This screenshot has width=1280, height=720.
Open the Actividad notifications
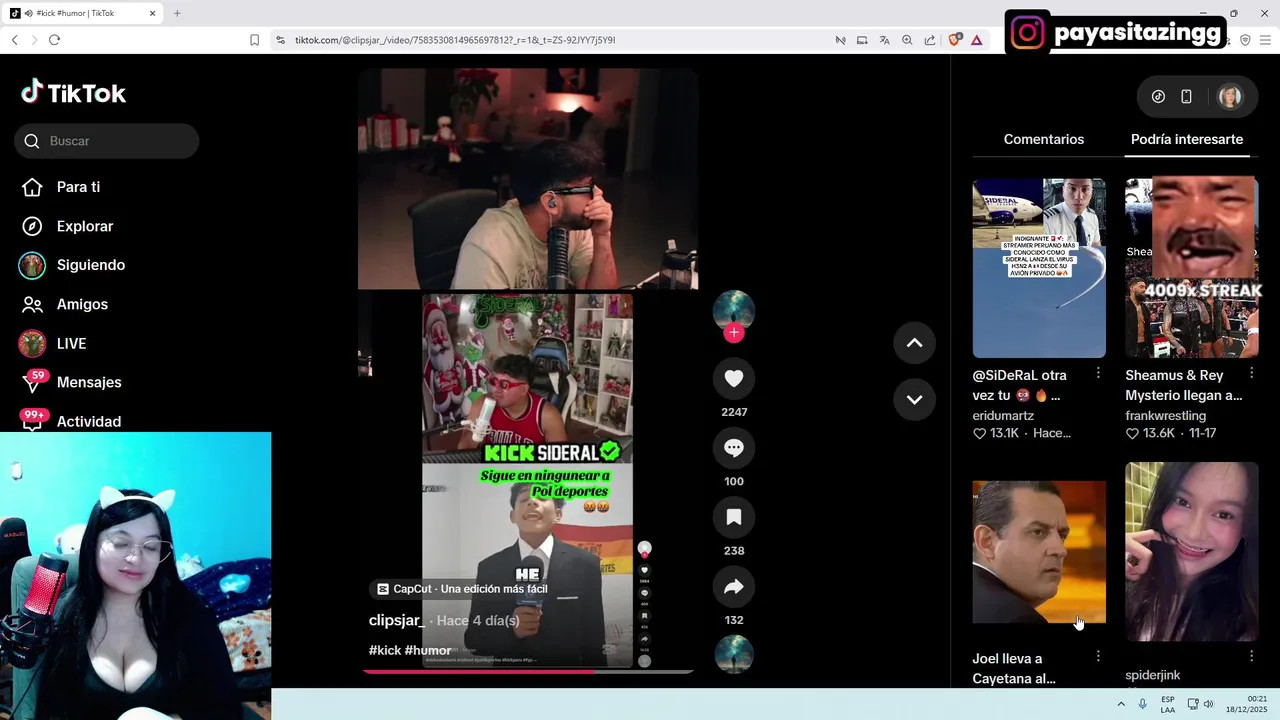coord(70,421)
